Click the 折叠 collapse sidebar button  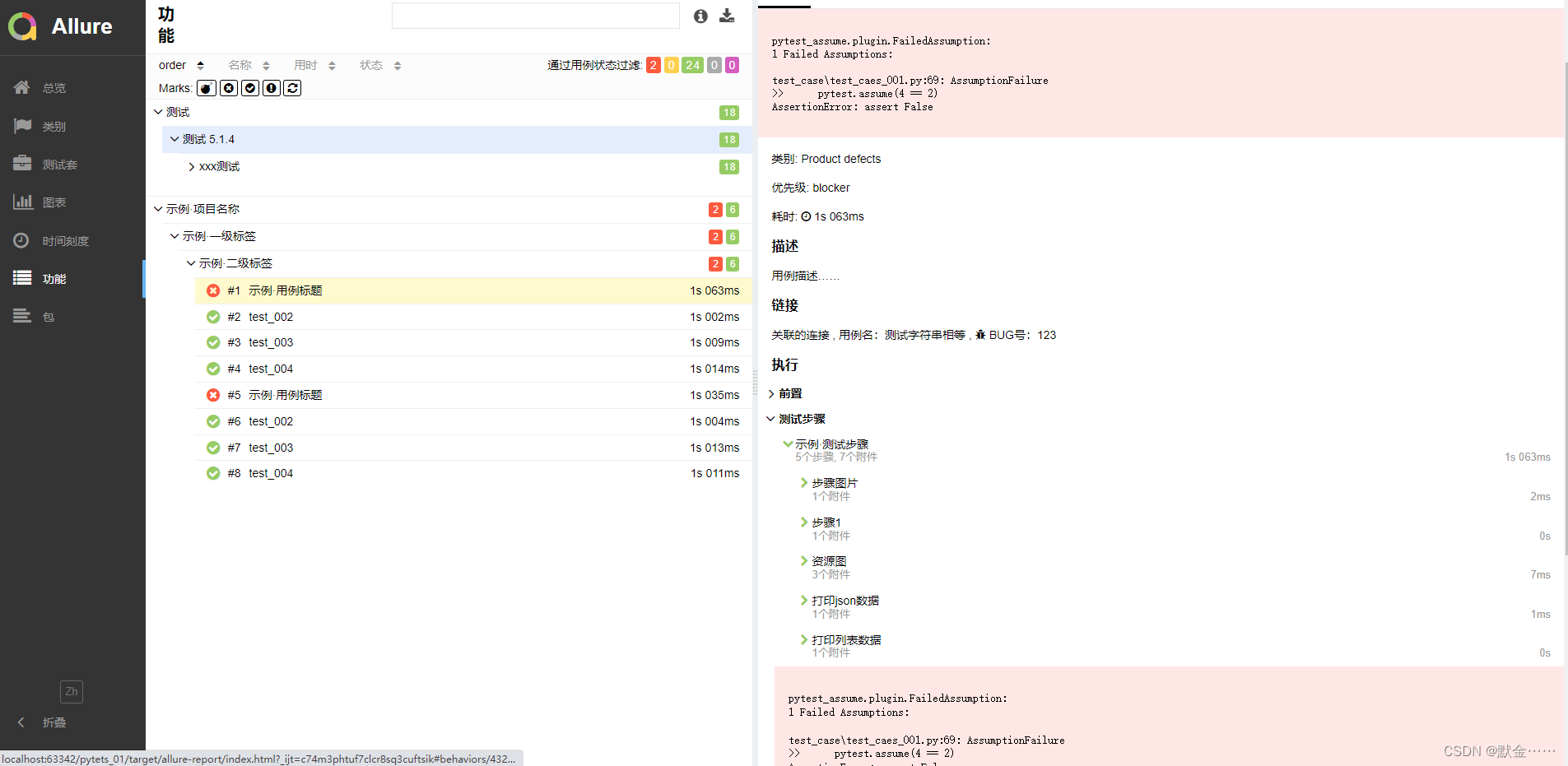click(x=47, y=722)
